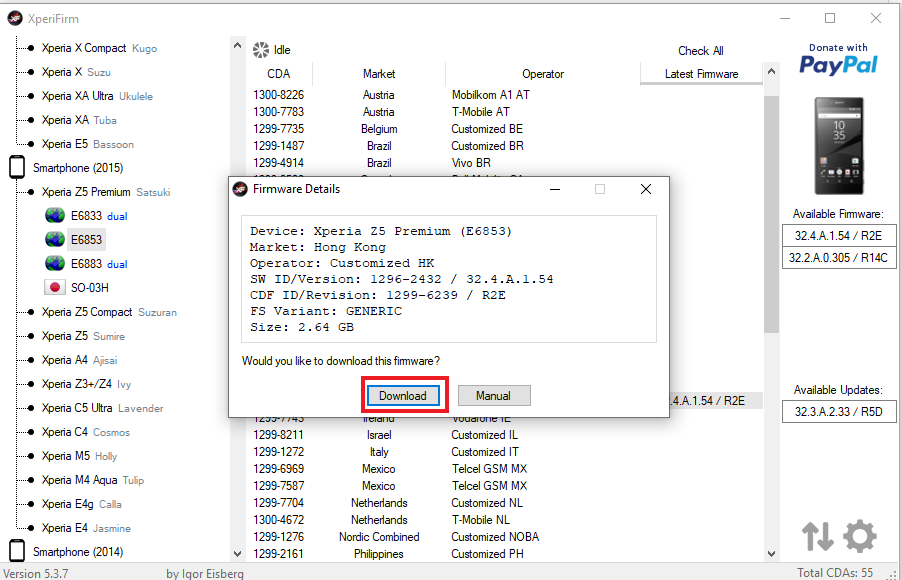The image size is (902, 580).
Task: Click the CDA list scrollbar thumb
Action: point(771,214)
